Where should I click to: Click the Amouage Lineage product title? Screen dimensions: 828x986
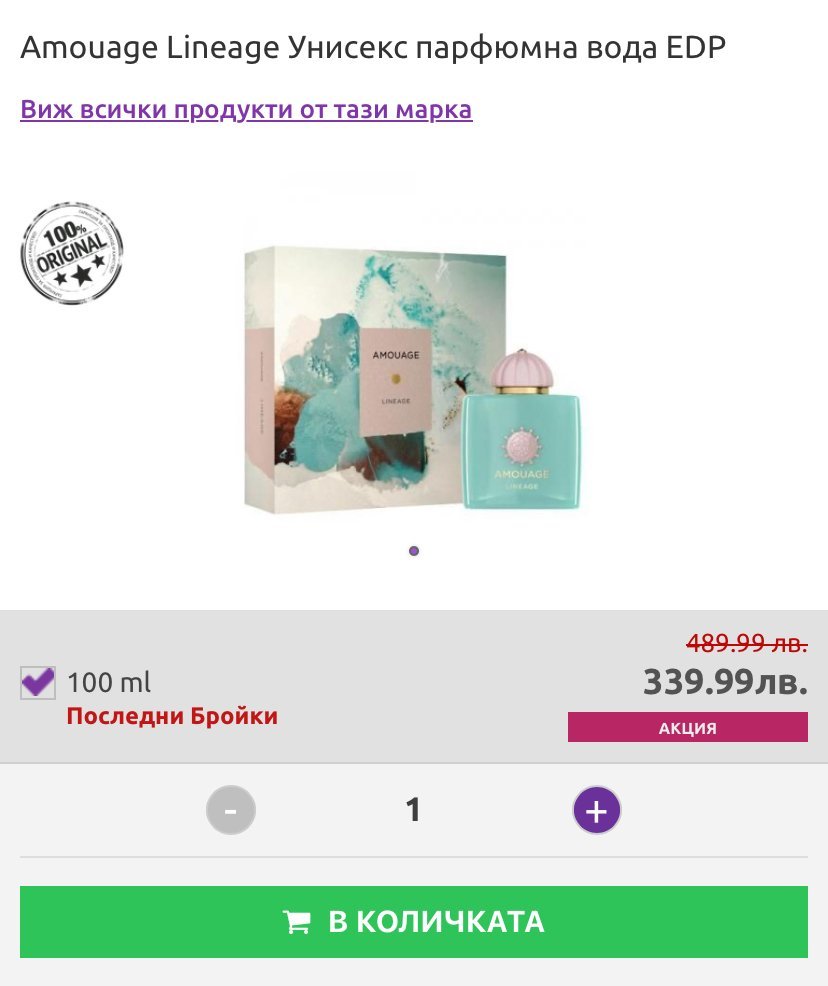[x=373, y=47]
